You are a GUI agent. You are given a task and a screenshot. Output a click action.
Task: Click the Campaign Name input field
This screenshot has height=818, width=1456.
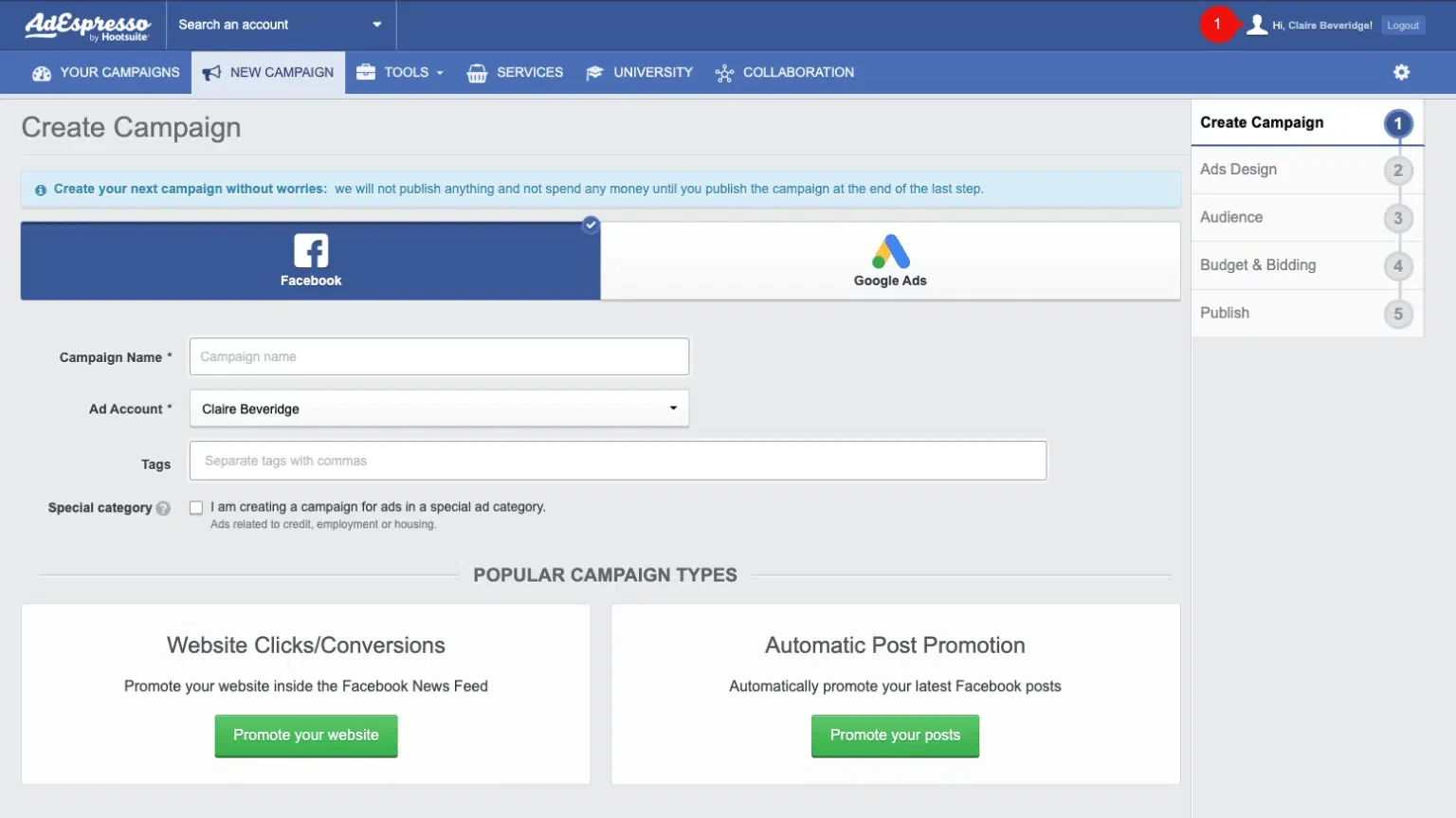439,356
